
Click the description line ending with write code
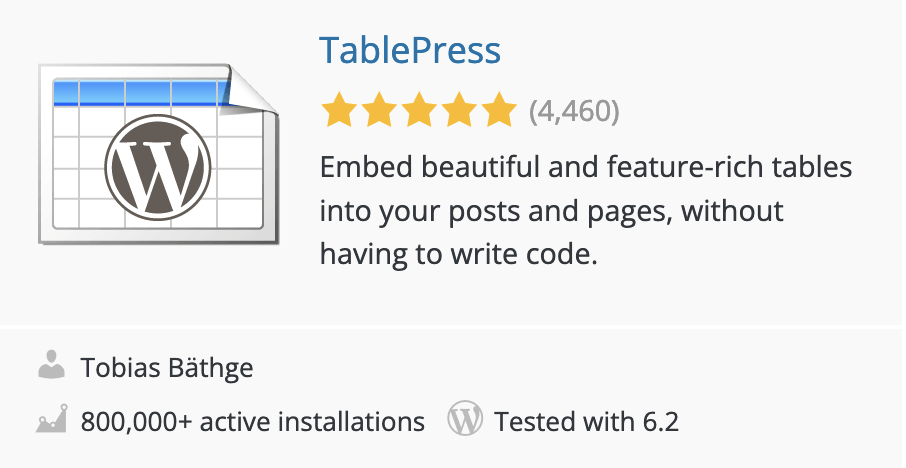pyautogui.click(x=458, y=254)
